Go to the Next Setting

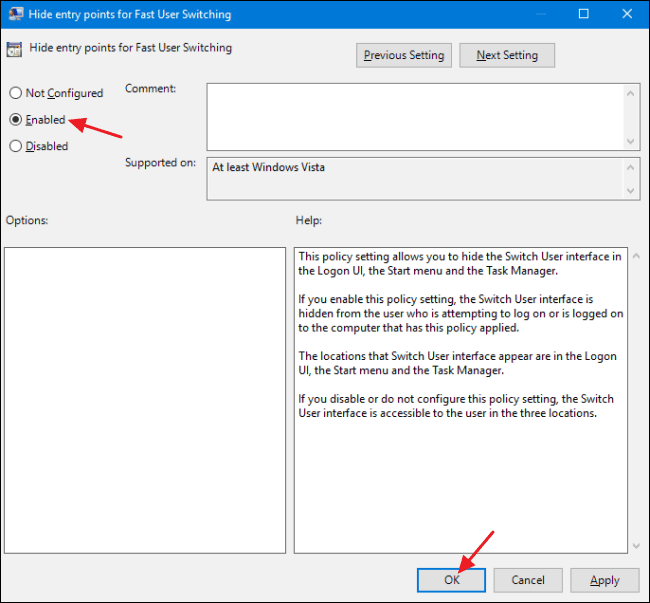pyautogui.click(x=507, y=55)
